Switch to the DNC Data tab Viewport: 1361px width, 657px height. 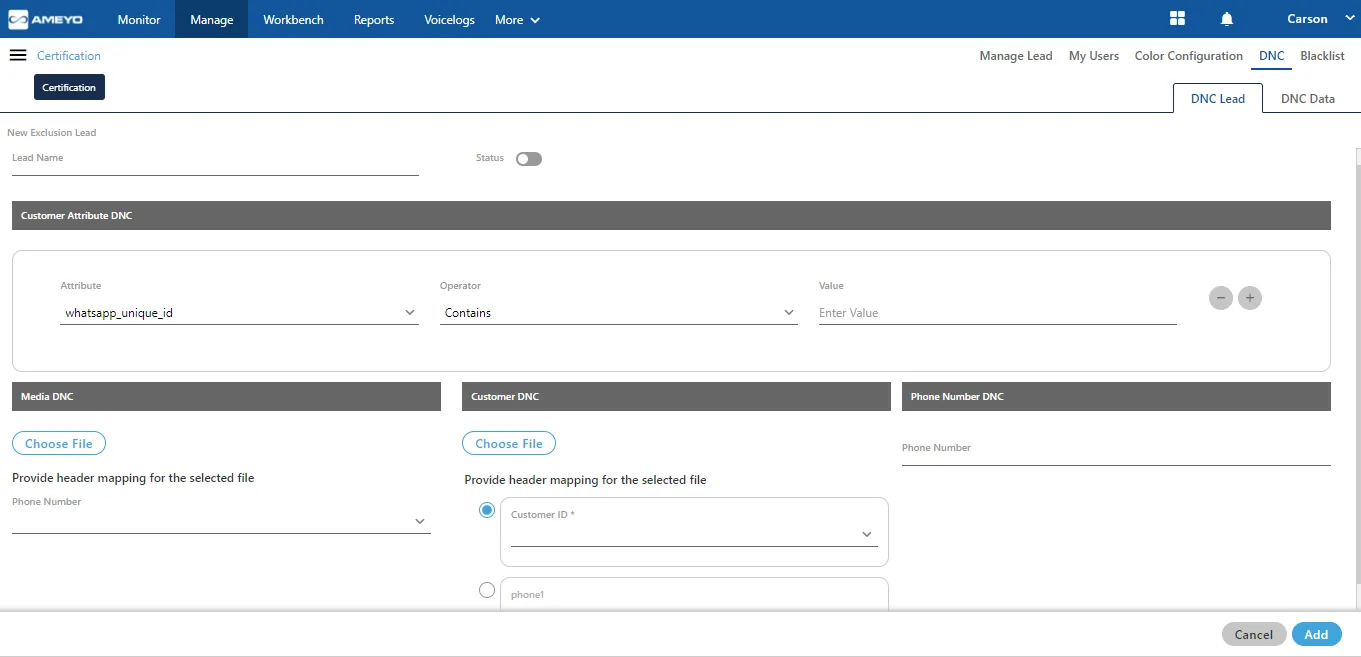(x=1308, y=98)
